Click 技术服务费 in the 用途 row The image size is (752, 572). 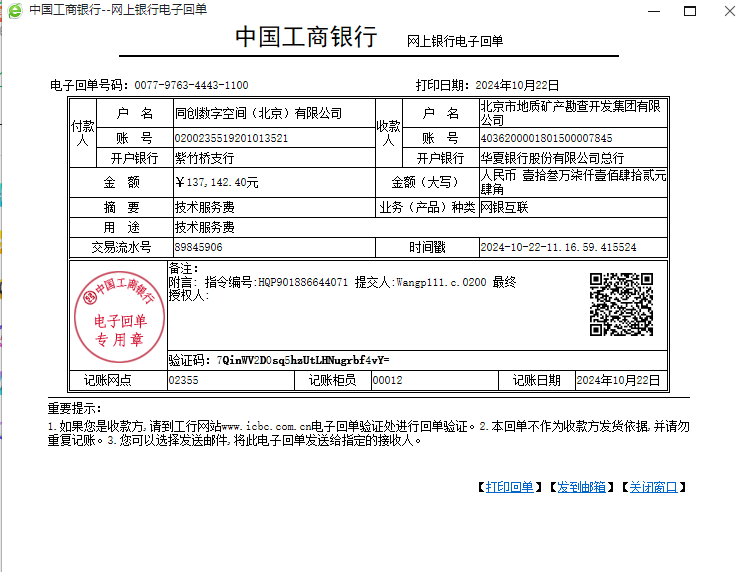tap(204, 227)
